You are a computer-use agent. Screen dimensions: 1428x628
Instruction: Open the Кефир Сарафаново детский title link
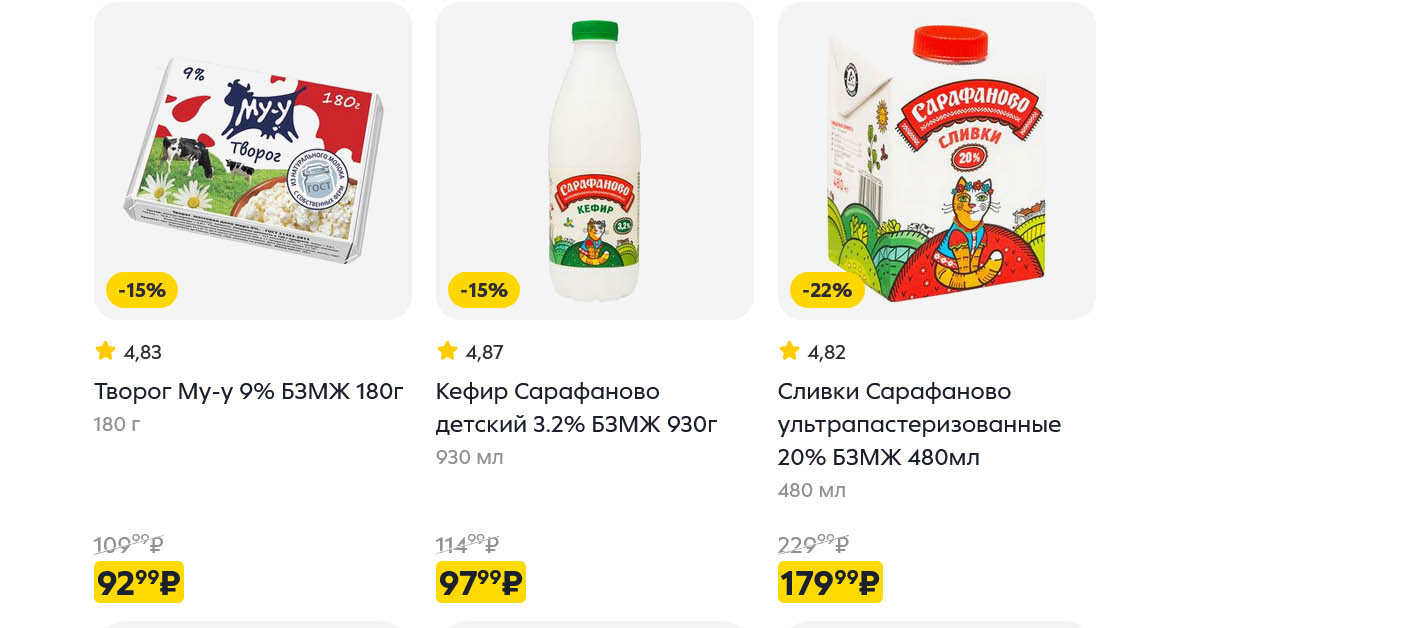(577, 408)
